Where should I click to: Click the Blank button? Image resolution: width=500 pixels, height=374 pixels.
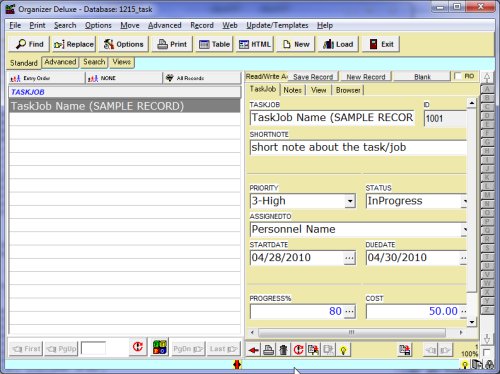click(x=422, y=77)
